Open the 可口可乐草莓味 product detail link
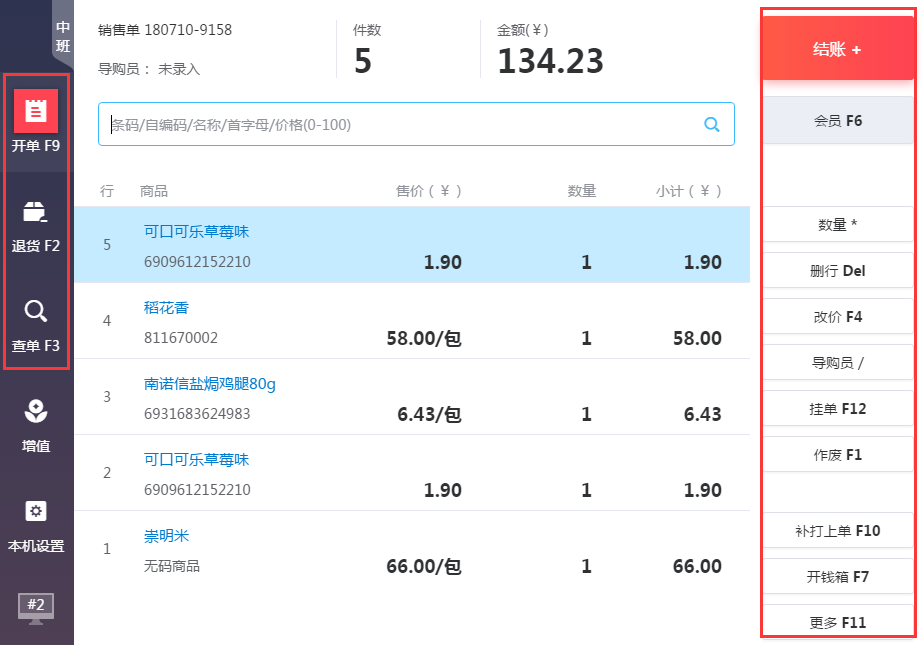The image size is (923, 645). pyautogui.click(x=197, y=231)
